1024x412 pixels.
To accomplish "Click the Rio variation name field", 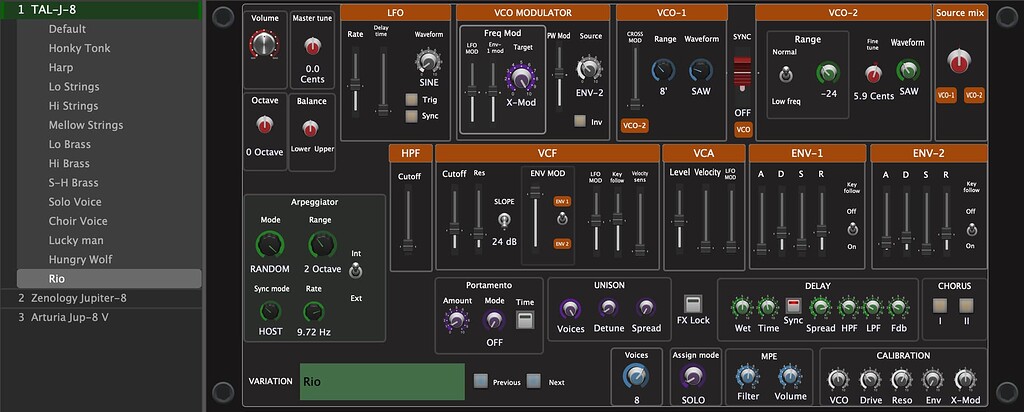I will 381,381.
